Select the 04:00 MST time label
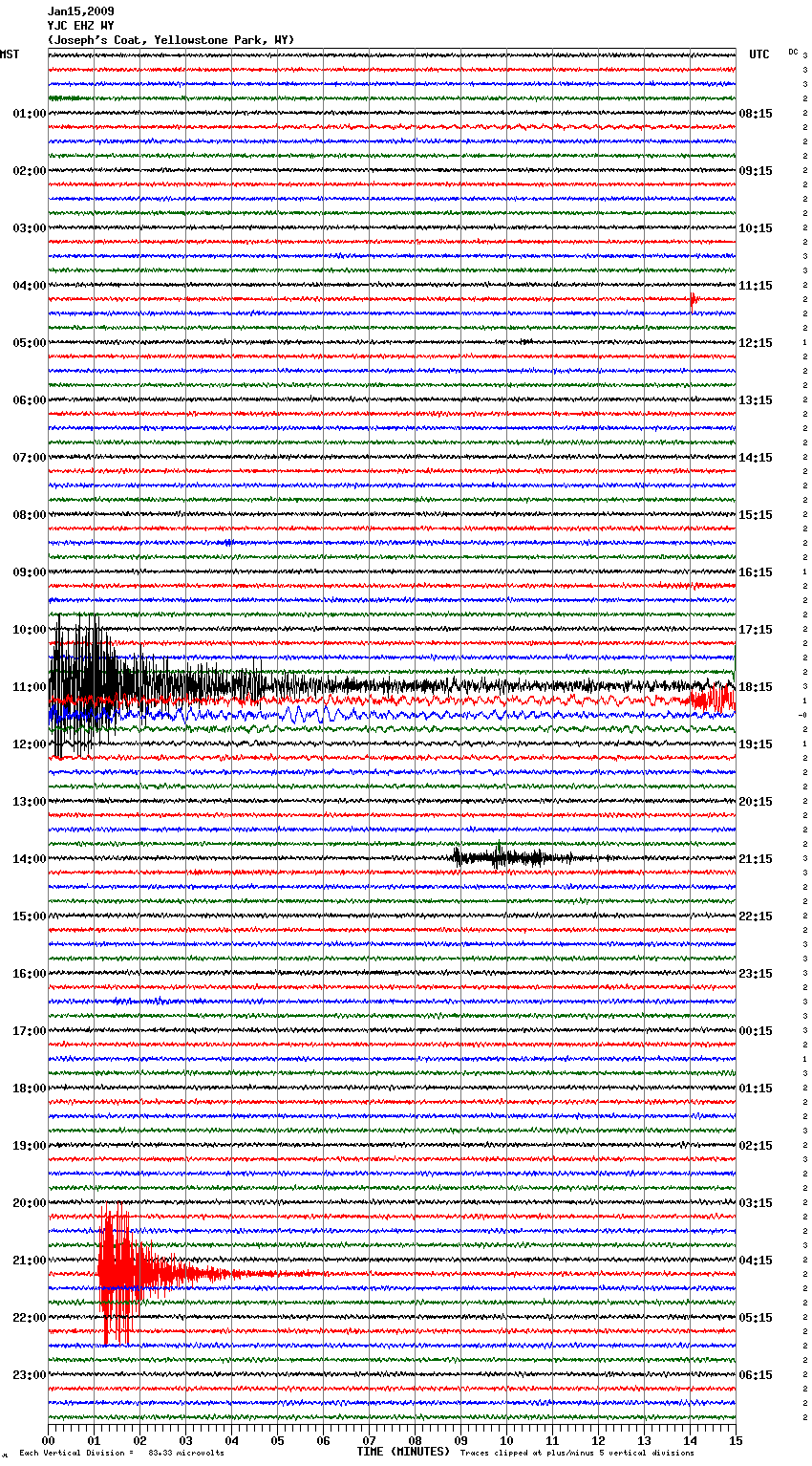The height and width of the screenshot is (1466, 812). point(30,286)
